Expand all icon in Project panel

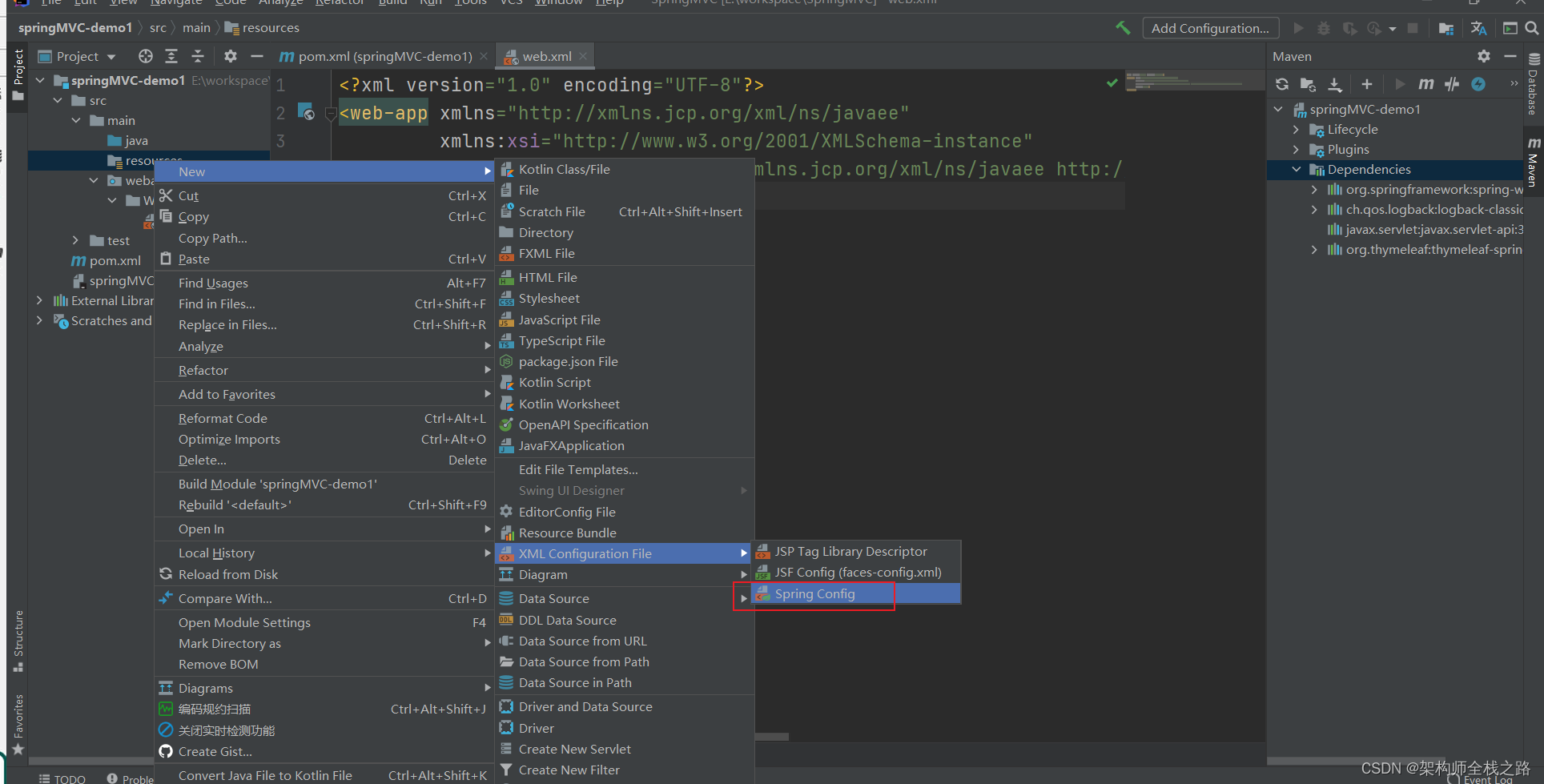(x=171, y=56)
